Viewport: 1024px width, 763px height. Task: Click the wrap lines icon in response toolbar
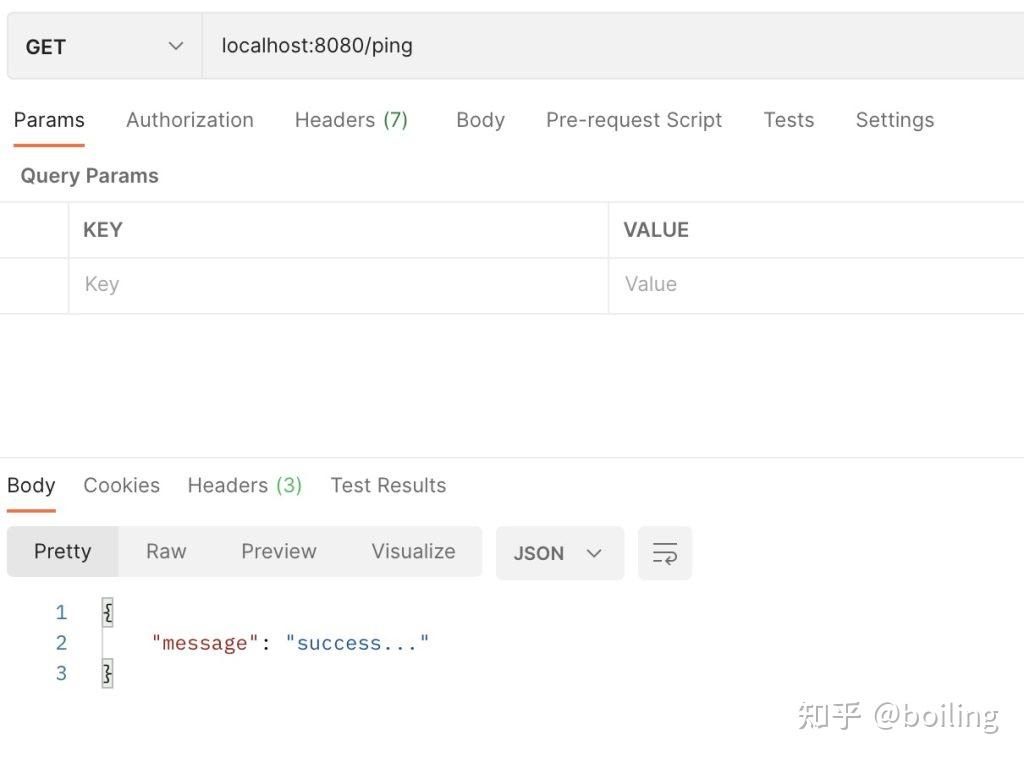point(664,553)
